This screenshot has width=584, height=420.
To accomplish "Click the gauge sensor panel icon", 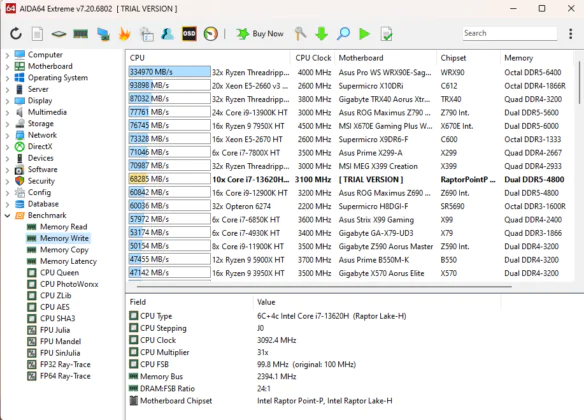I will click(211, 34).
